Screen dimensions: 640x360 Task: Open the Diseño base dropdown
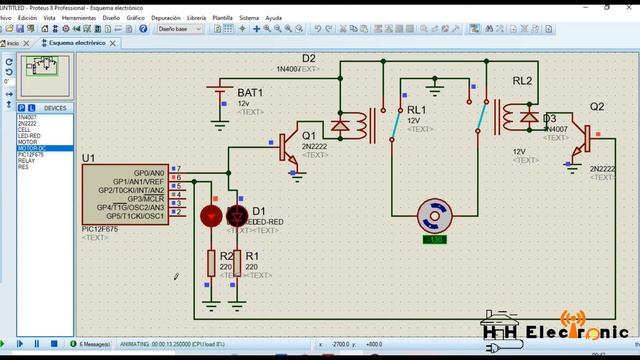[x=180, y=29]
